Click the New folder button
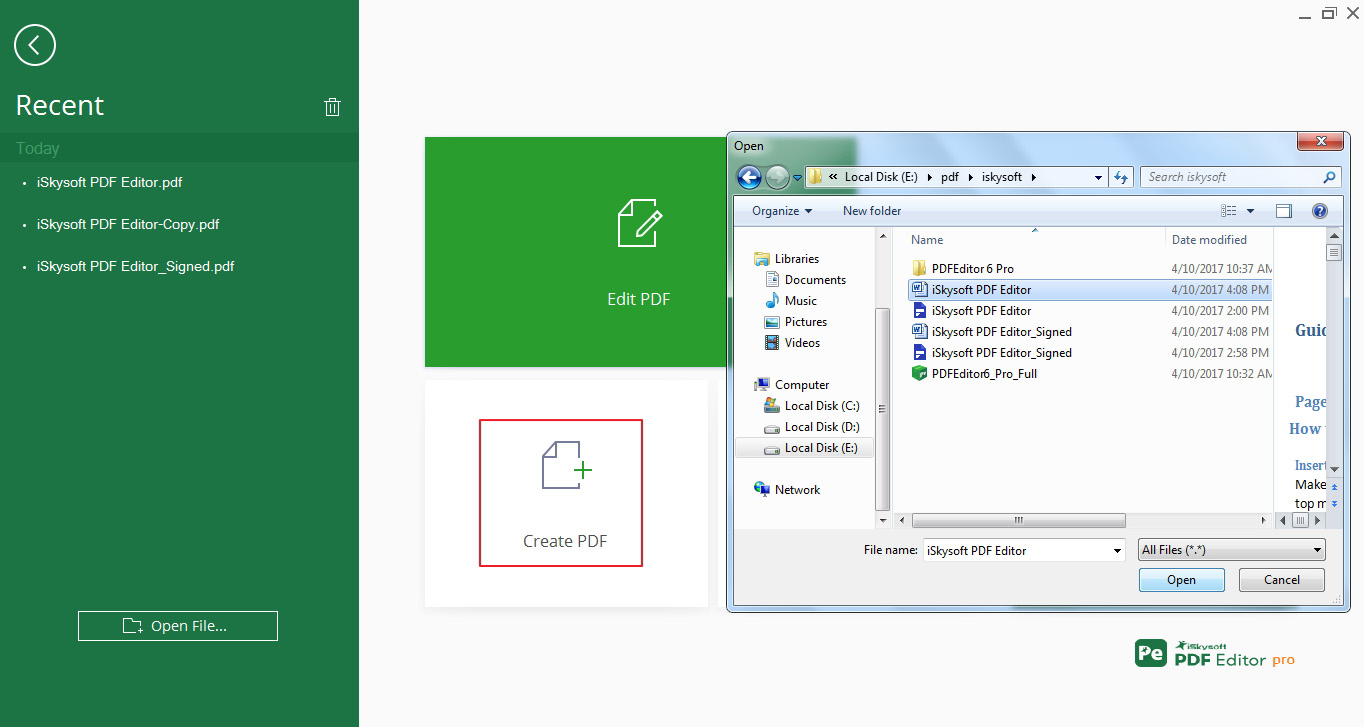Image resolution: width=1364 pixels, height=727 pixels. [872, 211]
